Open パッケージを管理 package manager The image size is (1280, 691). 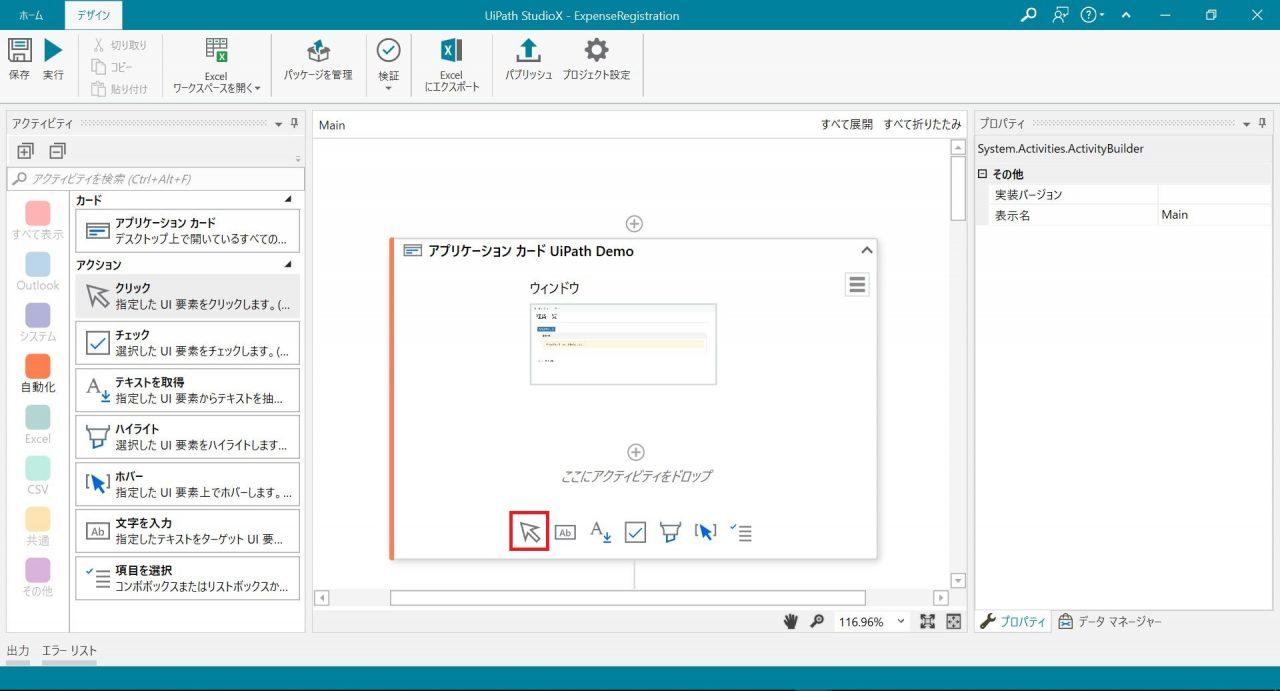tap(318, 60)
